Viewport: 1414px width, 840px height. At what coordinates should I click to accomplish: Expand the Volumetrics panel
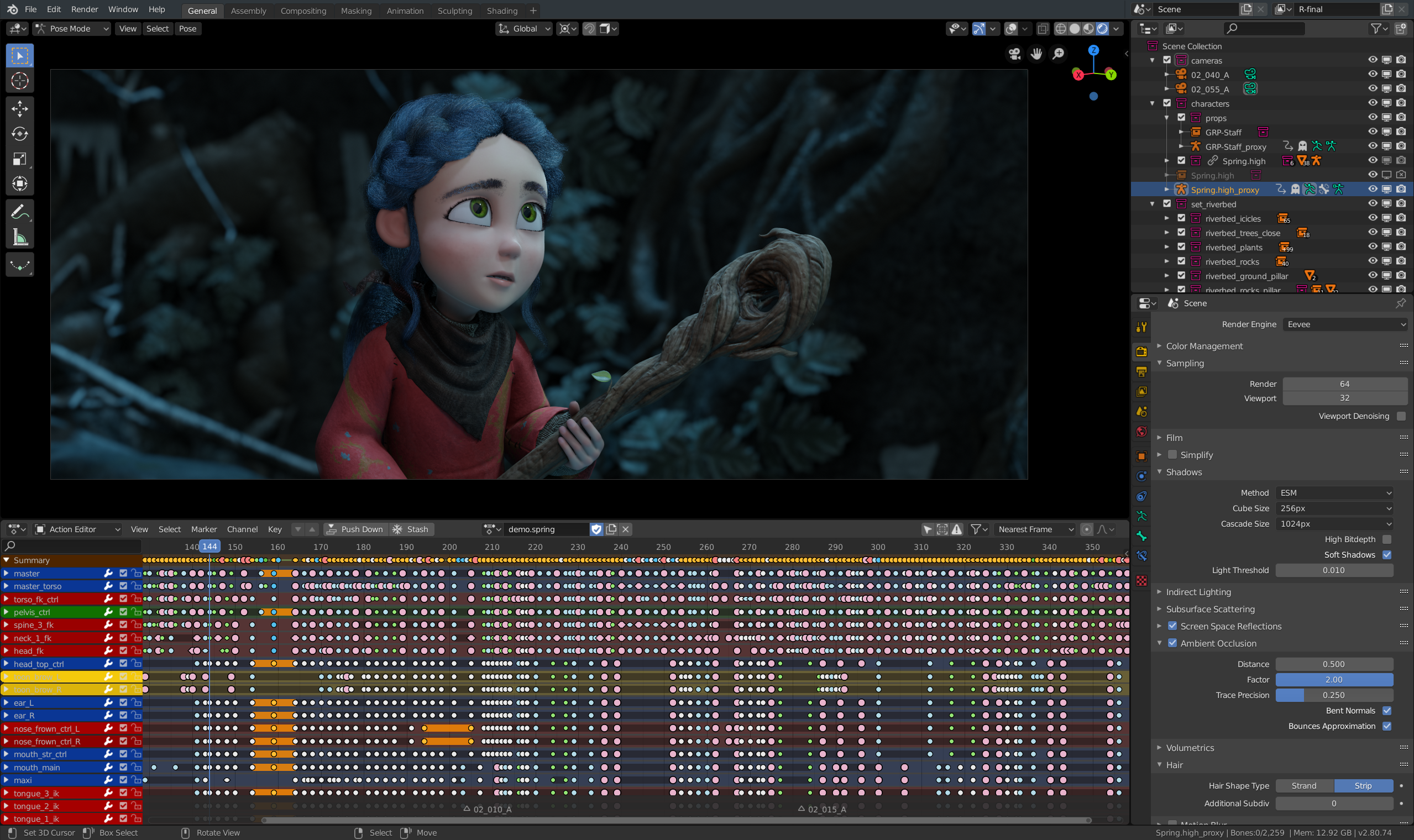[x=1189, y=748]
